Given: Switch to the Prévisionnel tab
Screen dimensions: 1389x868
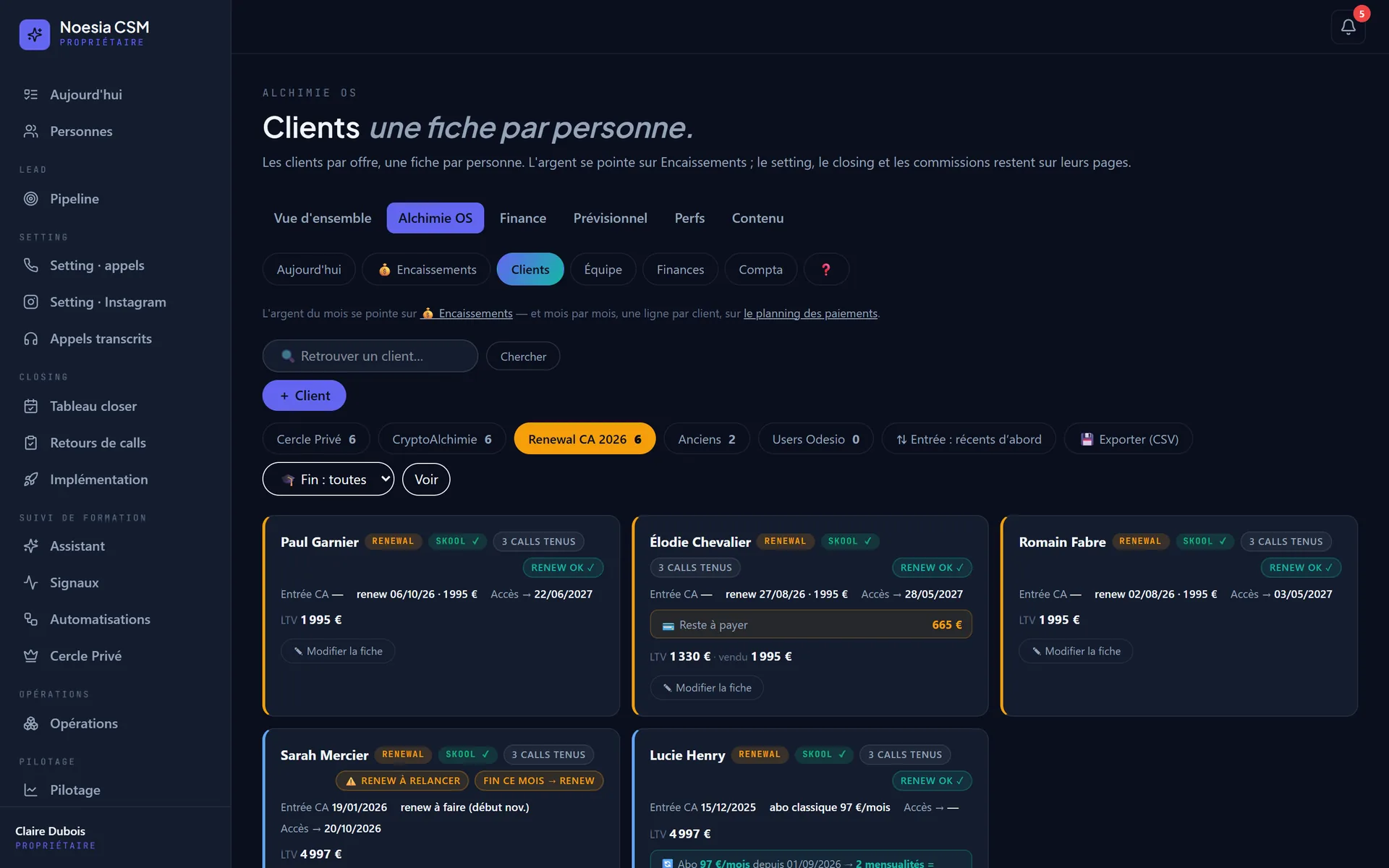Looking at the screenshot, I should [x=610, y=218].
